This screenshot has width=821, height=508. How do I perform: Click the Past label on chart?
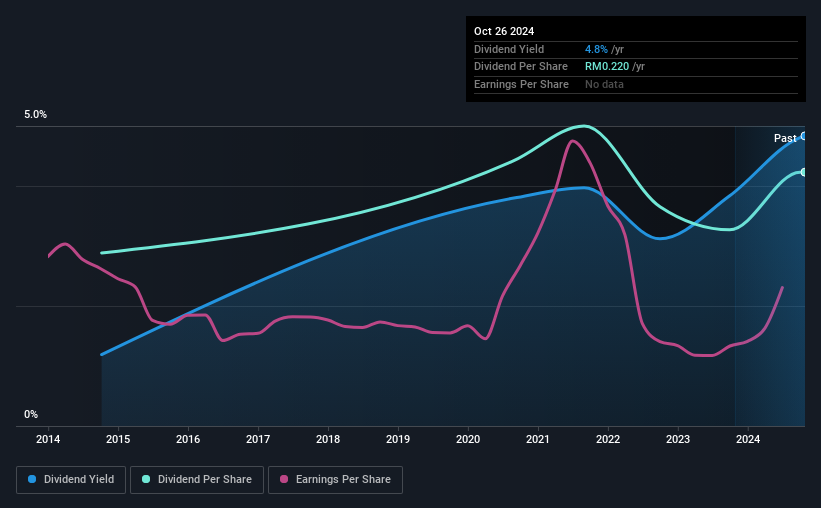point(785,138)
